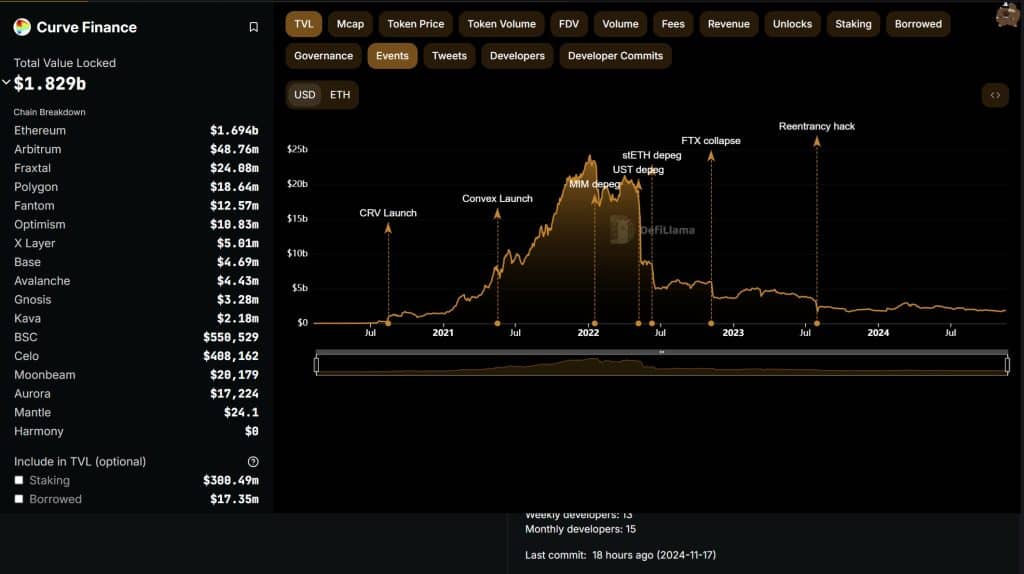This screenshot has height=574, width=1024.
Task: Click the top bar of the chart range selector
Action: (x=662, y=352)
